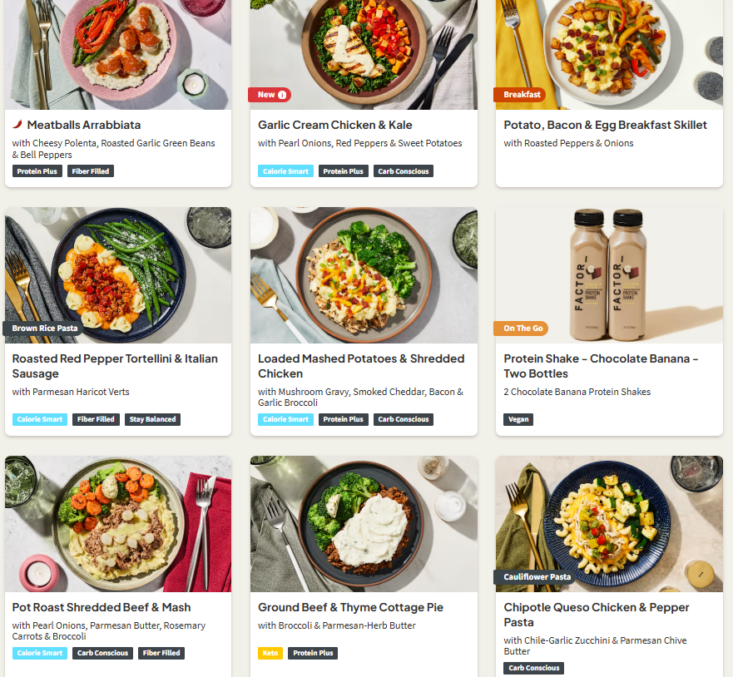Image resolution: width=733 pixels, height=677 pixels.
Task: Open Chipotle Queso Chicken & Pepper Pasta
Action: point(596,615)
